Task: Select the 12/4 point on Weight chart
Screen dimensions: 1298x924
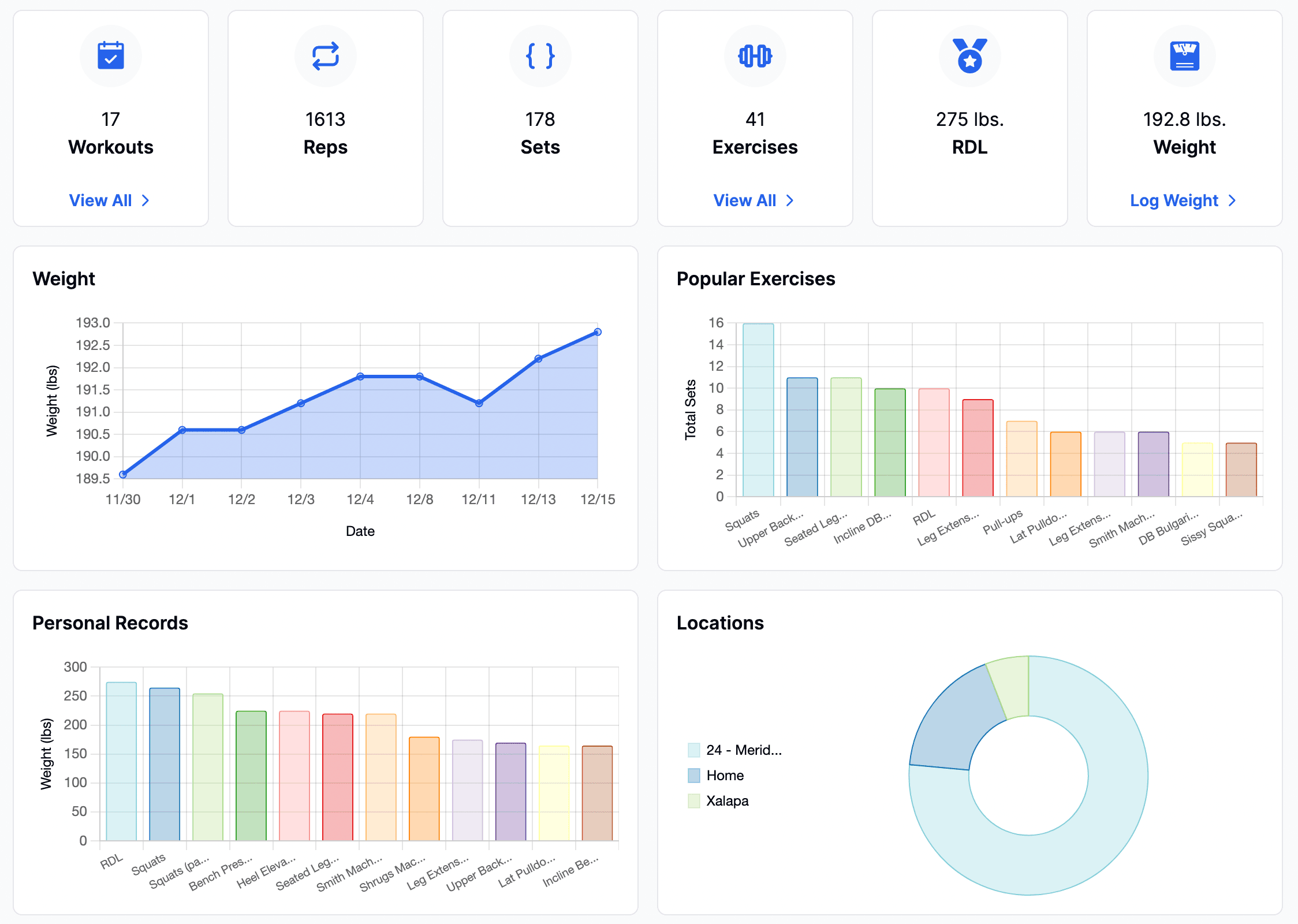Action: [x=360, y=377]
